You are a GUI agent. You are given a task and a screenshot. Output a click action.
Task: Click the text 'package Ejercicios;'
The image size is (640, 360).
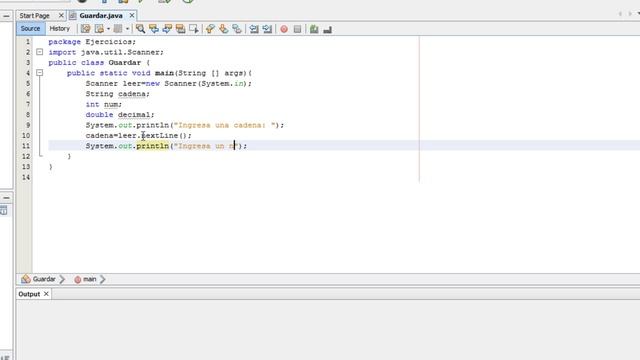tap(92, 42)
